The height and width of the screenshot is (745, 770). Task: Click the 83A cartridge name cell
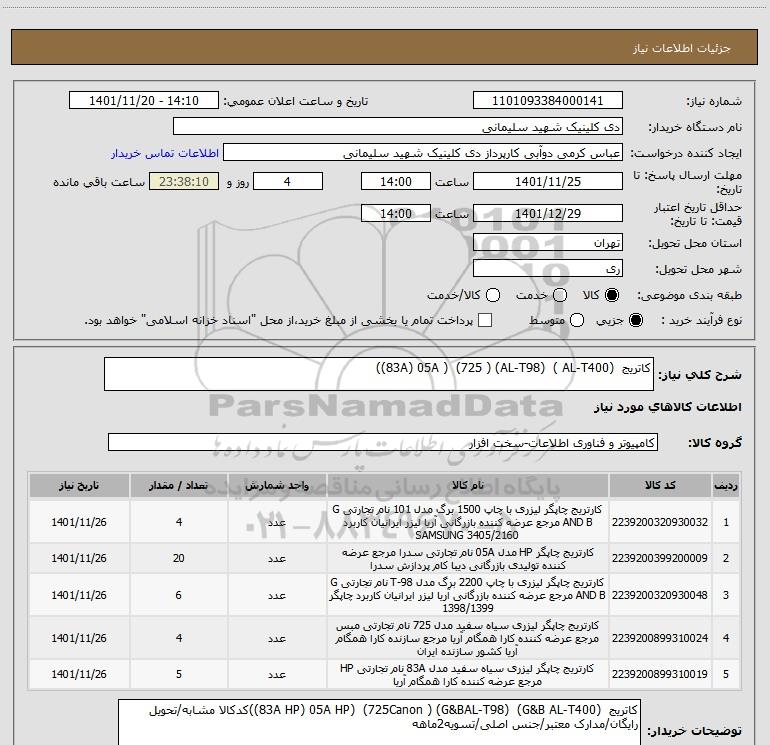pos(468,674)
